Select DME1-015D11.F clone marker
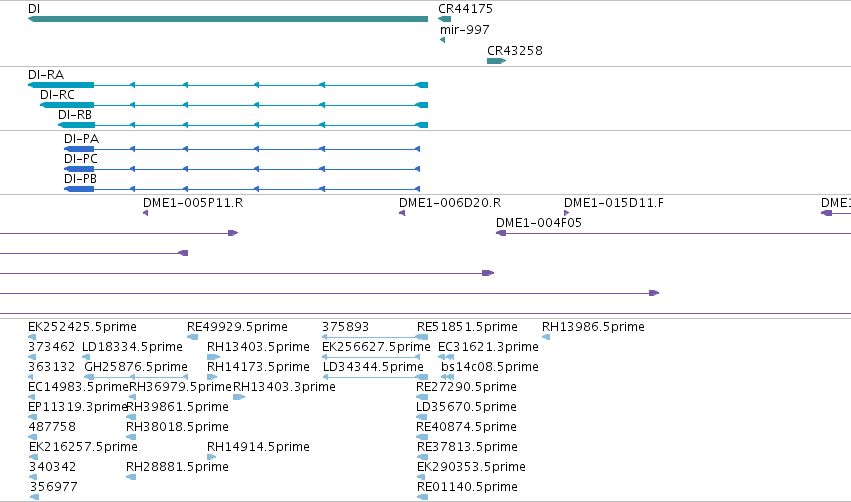The image size is (851, 502). click(567, 213)
